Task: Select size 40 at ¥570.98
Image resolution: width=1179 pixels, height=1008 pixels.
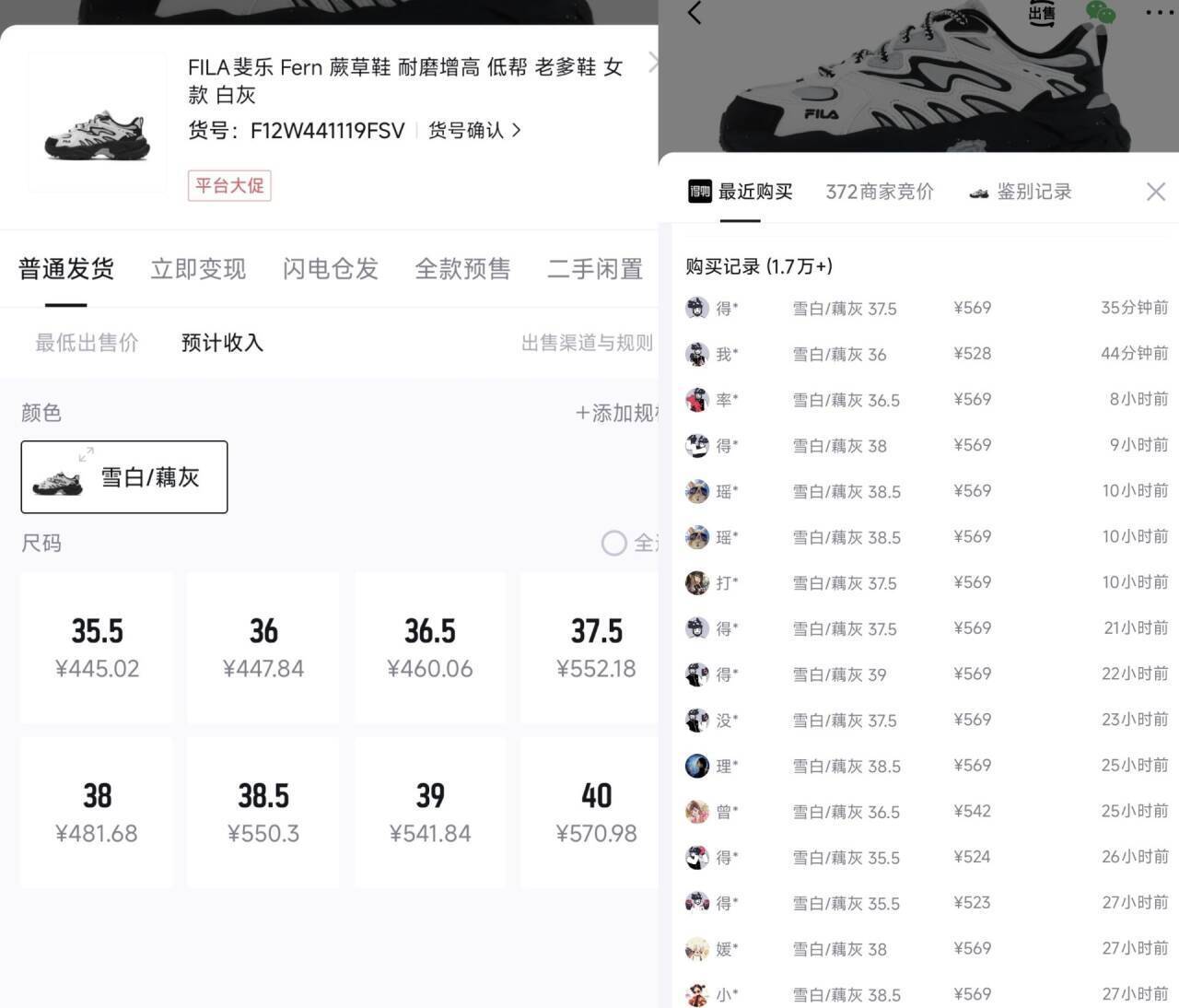Action: coord(590,813)
